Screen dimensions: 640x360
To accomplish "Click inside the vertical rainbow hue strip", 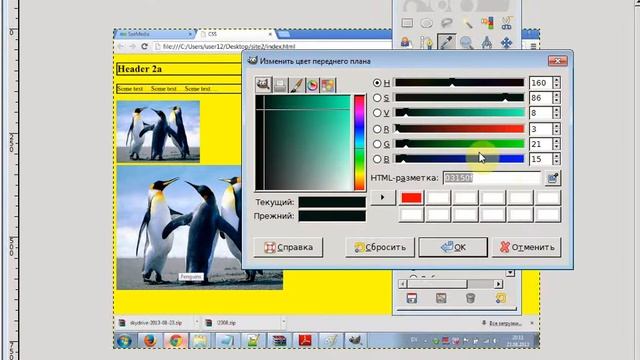I will pyautogui.click(x=359, y=142).
